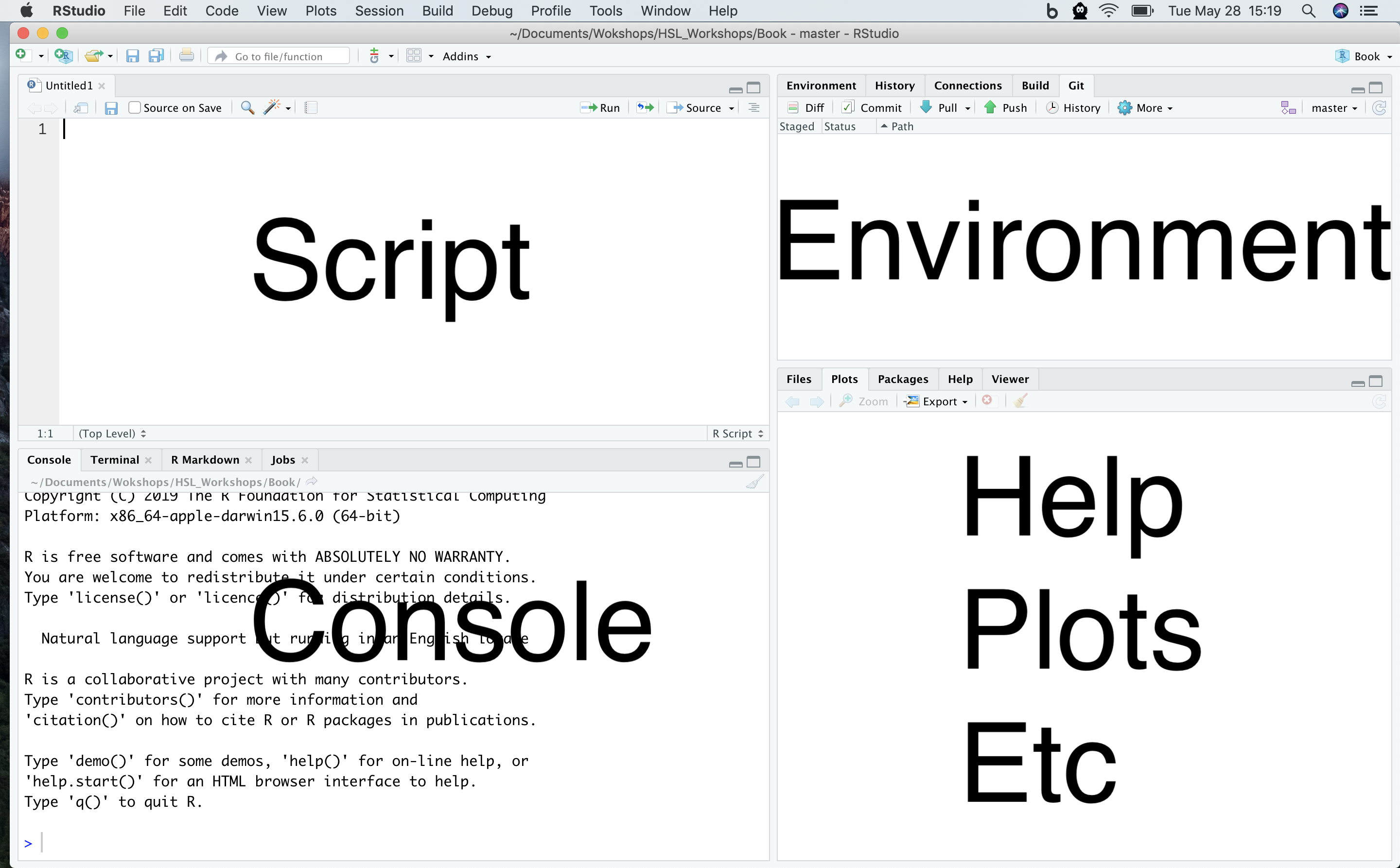Open the (Top Level) scope selector

[x=112, y=434]
